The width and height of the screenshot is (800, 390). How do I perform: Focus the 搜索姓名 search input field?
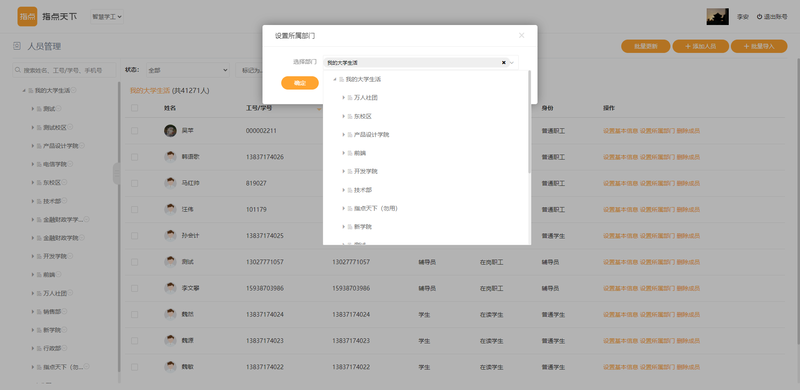coord(64,70)
